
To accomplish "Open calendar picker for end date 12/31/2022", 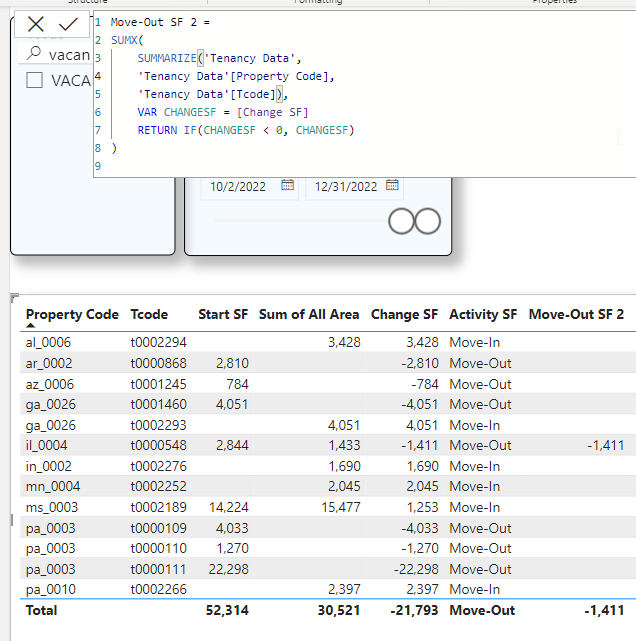I will tap(392, 185).
